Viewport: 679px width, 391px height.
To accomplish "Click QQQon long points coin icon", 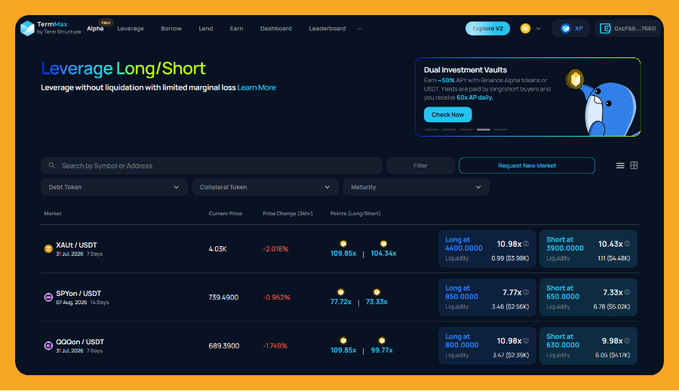I will tap(343, 341).
